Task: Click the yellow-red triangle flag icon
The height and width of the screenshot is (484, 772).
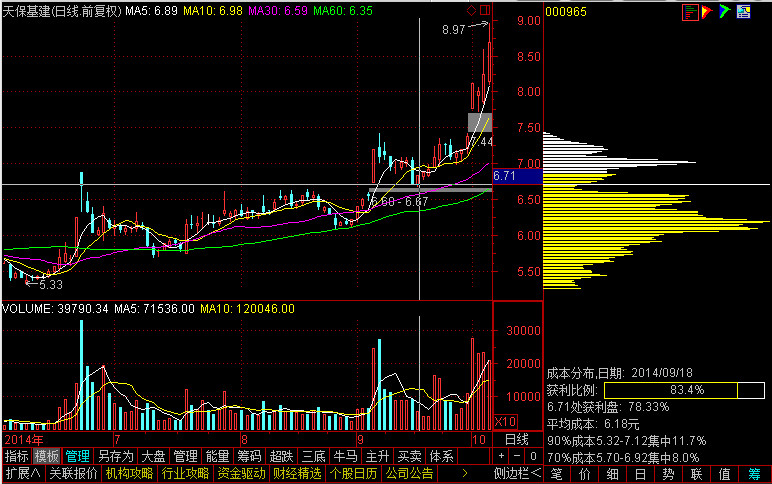Action: point(707,12)
